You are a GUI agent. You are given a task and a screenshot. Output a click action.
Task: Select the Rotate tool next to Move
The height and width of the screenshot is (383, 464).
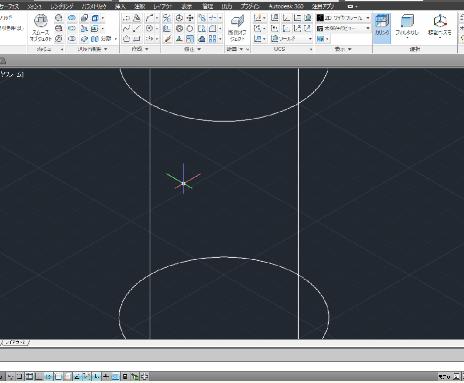[179, 18]
